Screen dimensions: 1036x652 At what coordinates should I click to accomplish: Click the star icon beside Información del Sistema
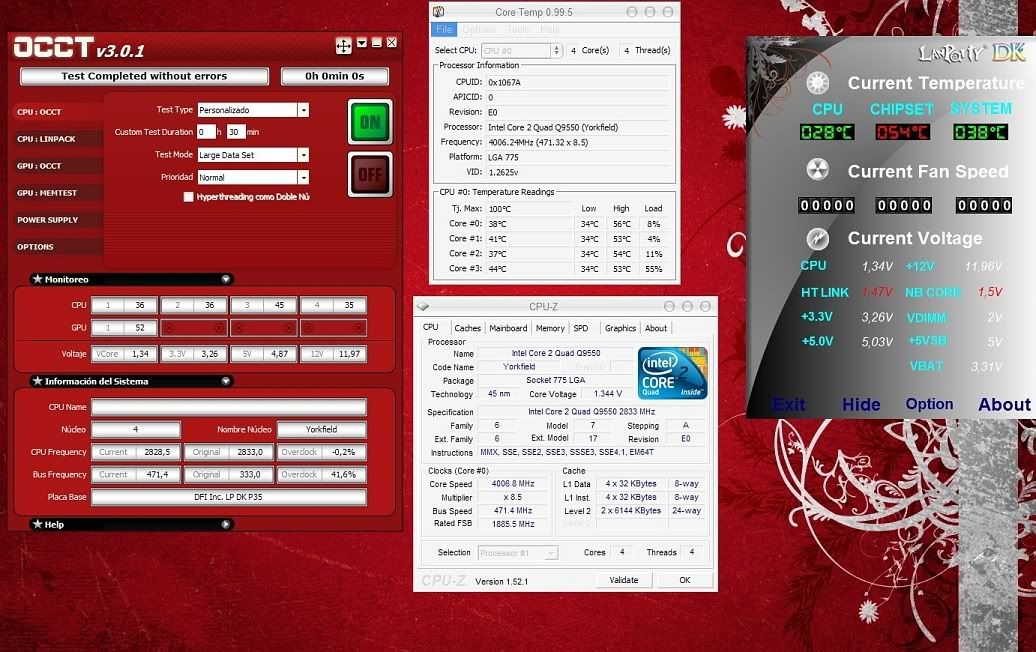[38, 381]
